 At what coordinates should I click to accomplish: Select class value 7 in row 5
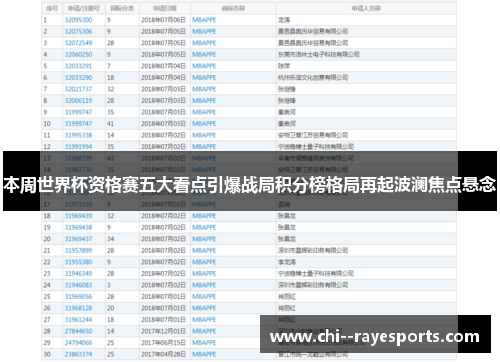(x=109, y=66)
